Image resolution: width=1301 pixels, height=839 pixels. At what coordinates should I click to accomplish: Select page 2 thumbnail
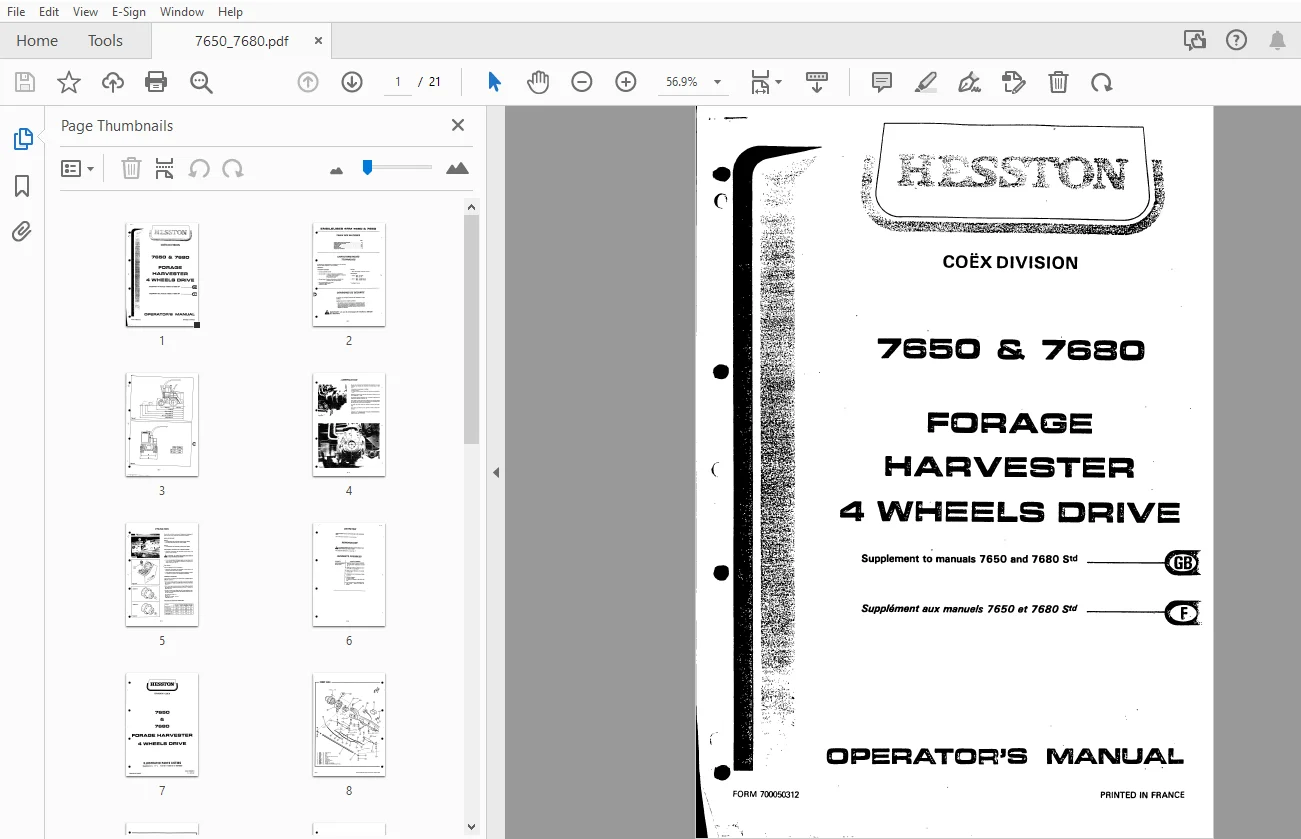pos(349,275)
